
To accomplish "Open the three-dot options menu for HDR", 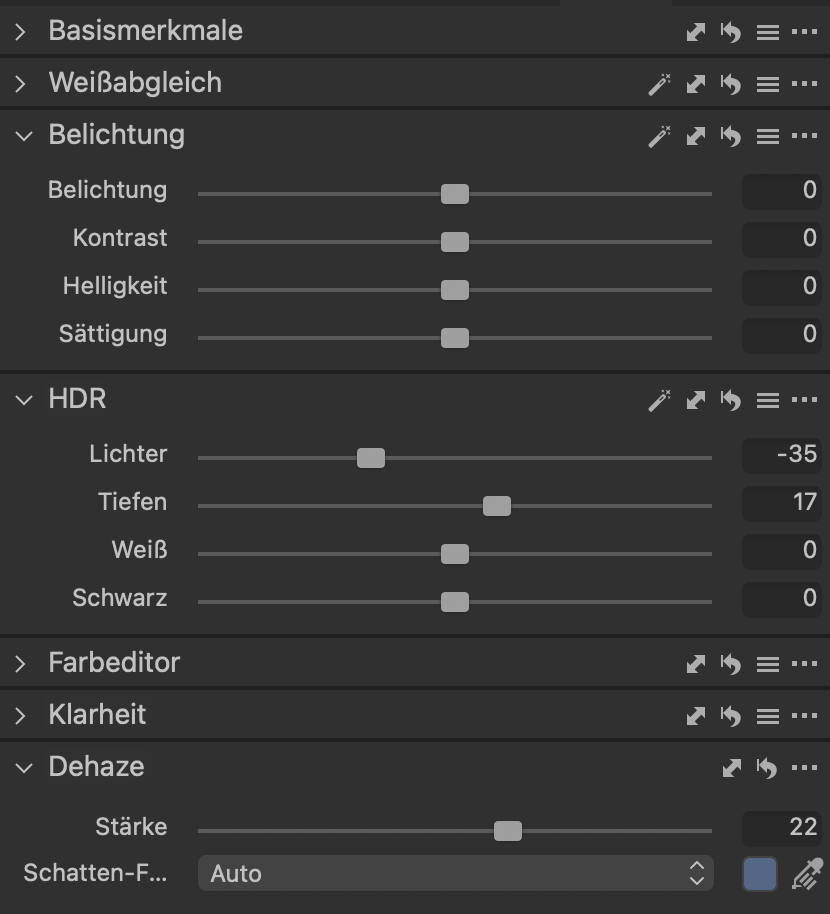I will click(804, 401).
